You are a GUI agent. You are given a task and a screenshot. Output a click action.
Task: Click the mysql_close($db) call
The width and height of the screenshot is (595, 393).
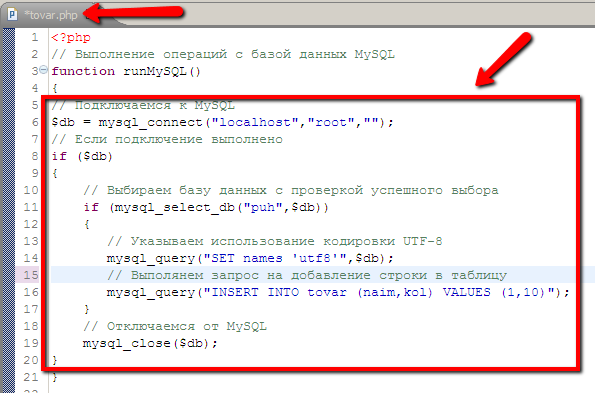pos(150,343)
